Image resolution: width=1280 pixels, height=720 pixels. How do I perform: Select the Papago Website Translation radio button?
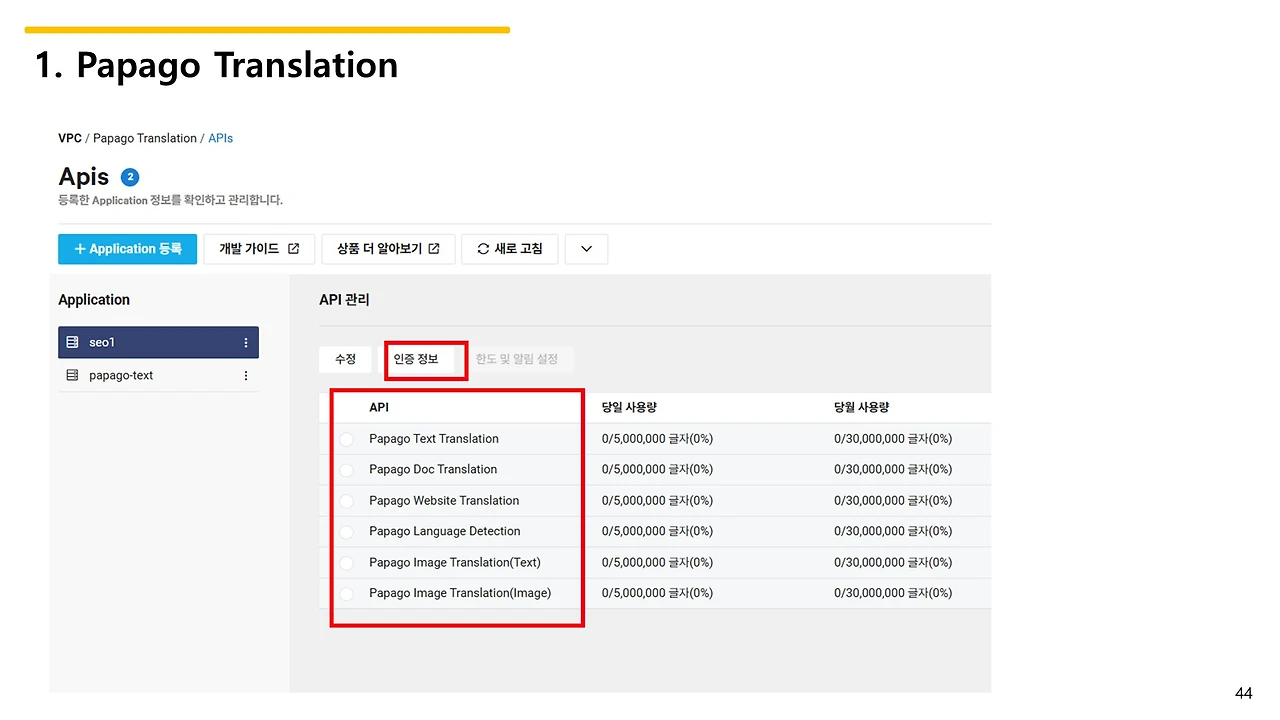tap(346, 501)
